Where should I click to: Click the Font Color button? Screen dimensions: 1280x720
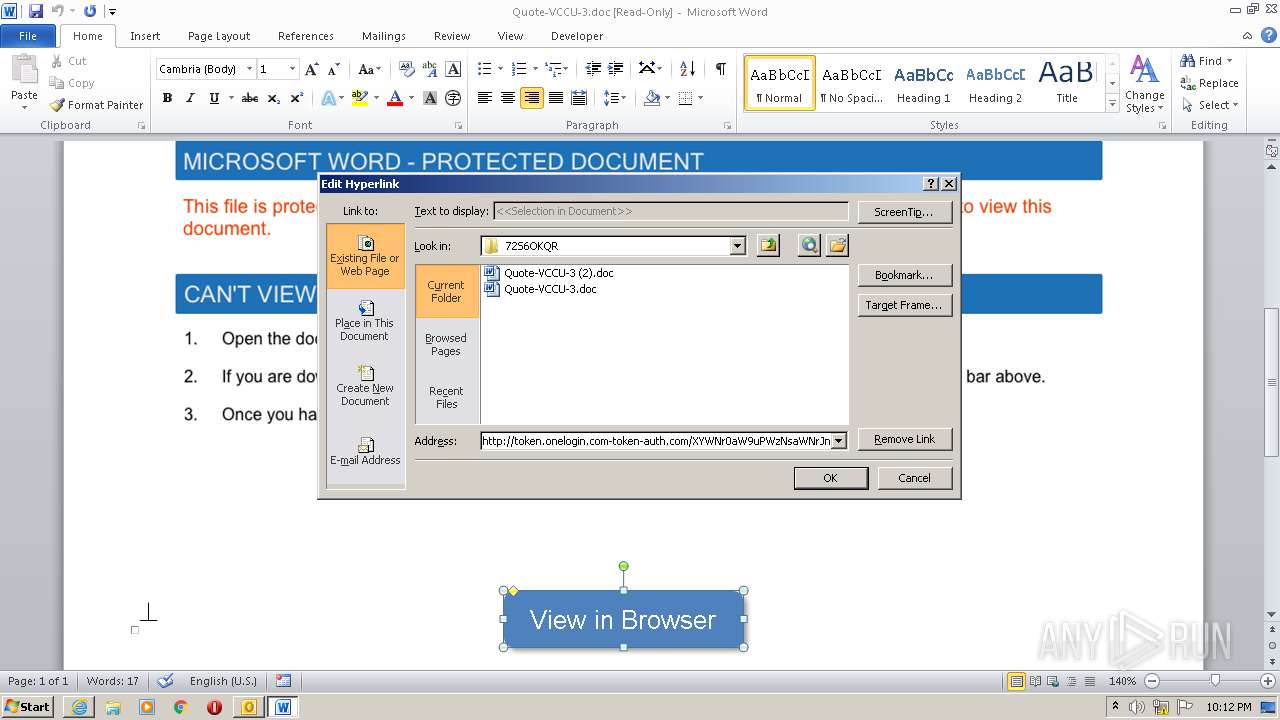pos(395,98)
